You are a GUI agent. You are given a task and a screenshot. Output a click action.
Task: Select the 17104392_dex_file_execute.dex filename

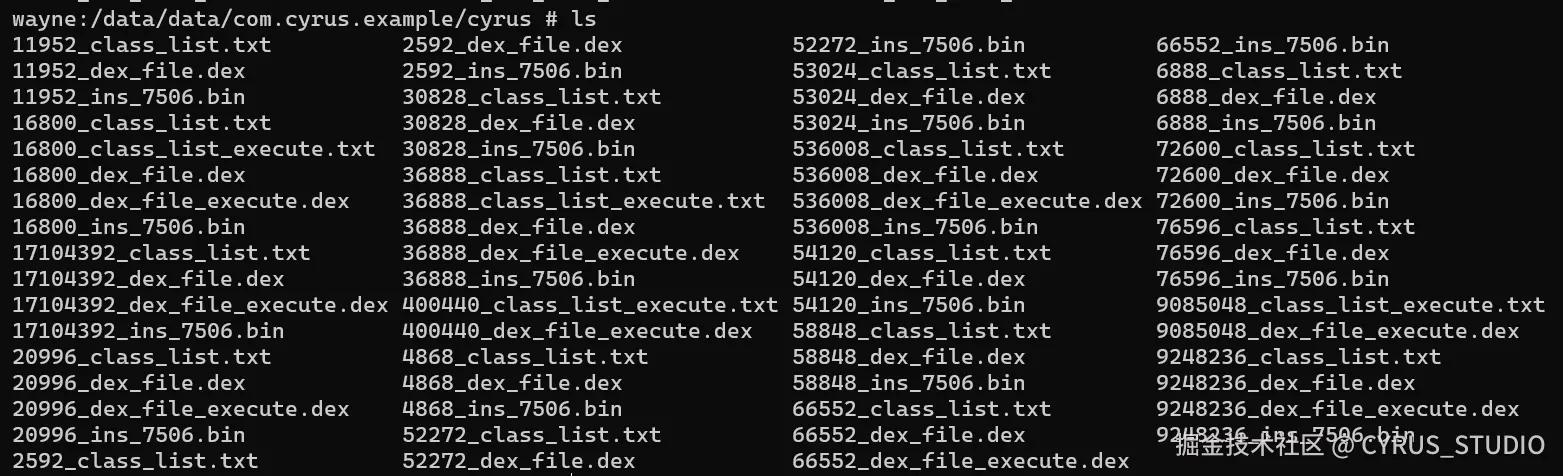pos(200,305)
